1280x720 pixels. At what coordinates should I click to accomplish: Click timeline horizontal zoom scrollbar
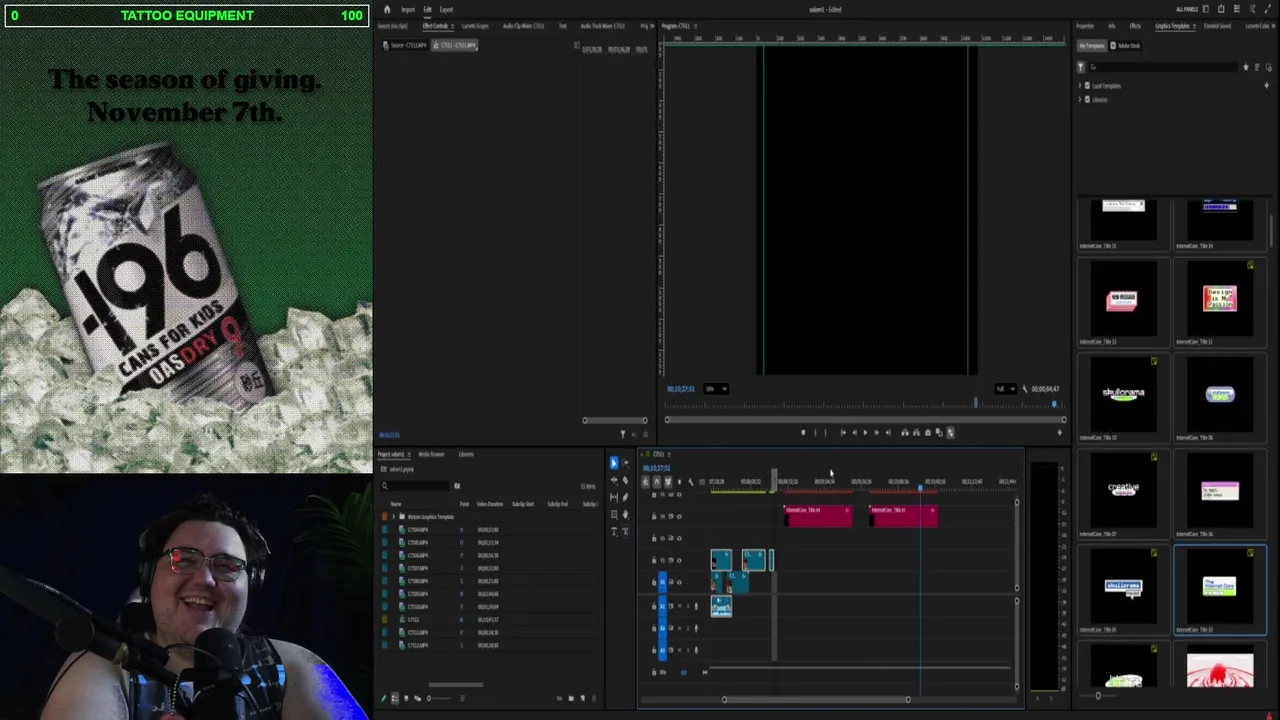[x=816, y=699]
